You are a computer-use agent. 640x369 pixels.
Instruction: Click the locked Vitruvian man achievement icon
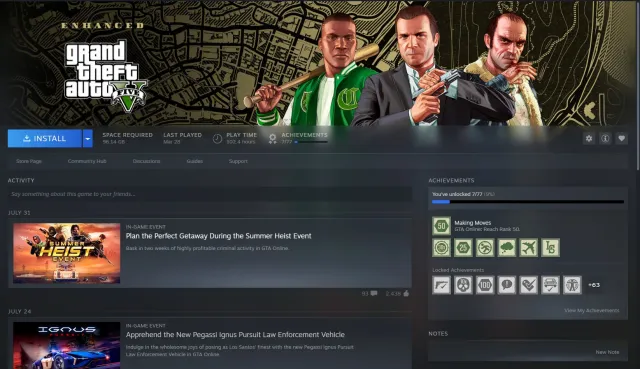572,285
